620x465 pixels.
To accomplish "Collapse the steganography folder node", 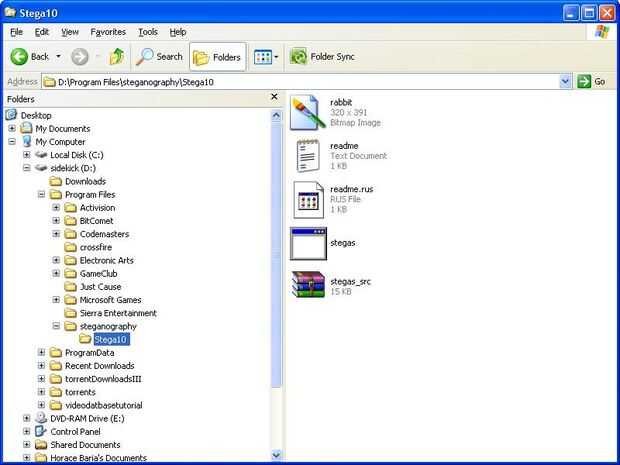I will pyautogui.click(x=56, y=326).
